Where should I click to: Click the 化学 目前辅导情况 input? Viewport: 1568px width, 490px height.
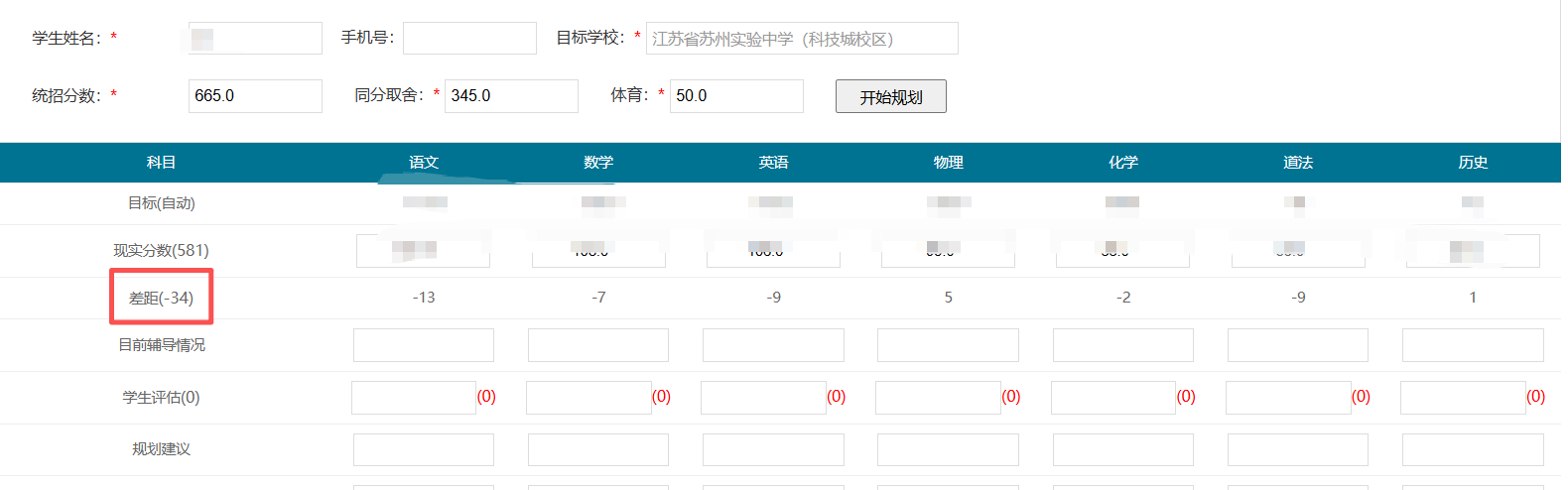pyautogui.click(x=1123, y=345)
